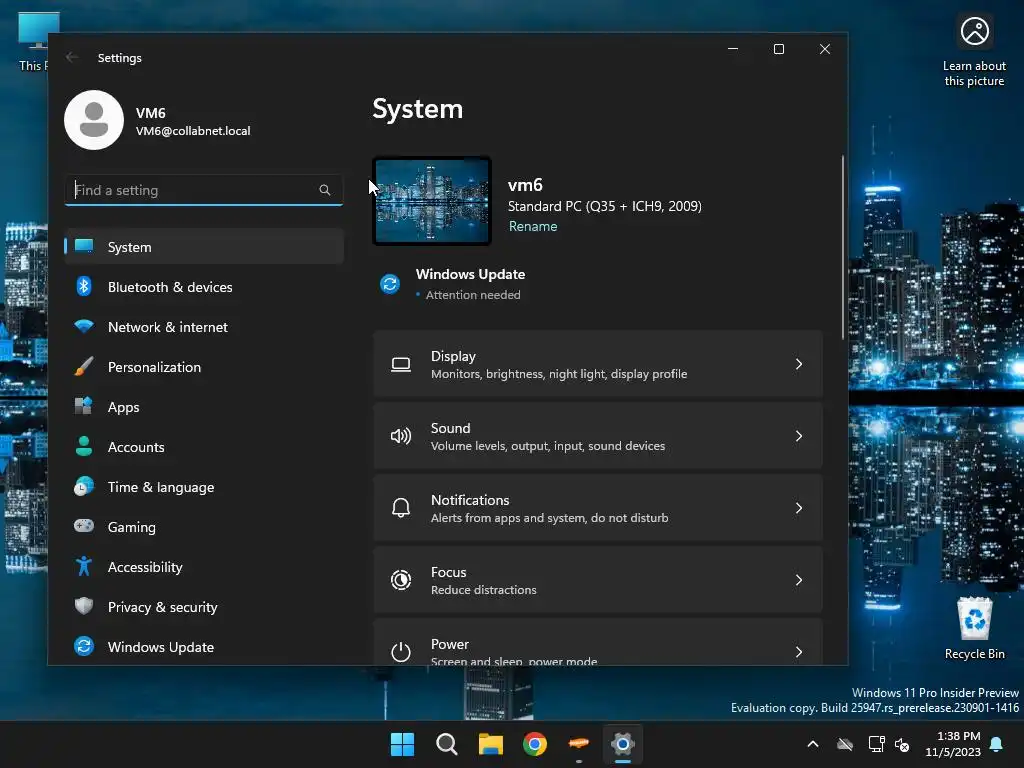Click the Accessibility figure icon
Image resolution: width=1024 pixels, height=768 pixels.
click(x=84, y=566)
